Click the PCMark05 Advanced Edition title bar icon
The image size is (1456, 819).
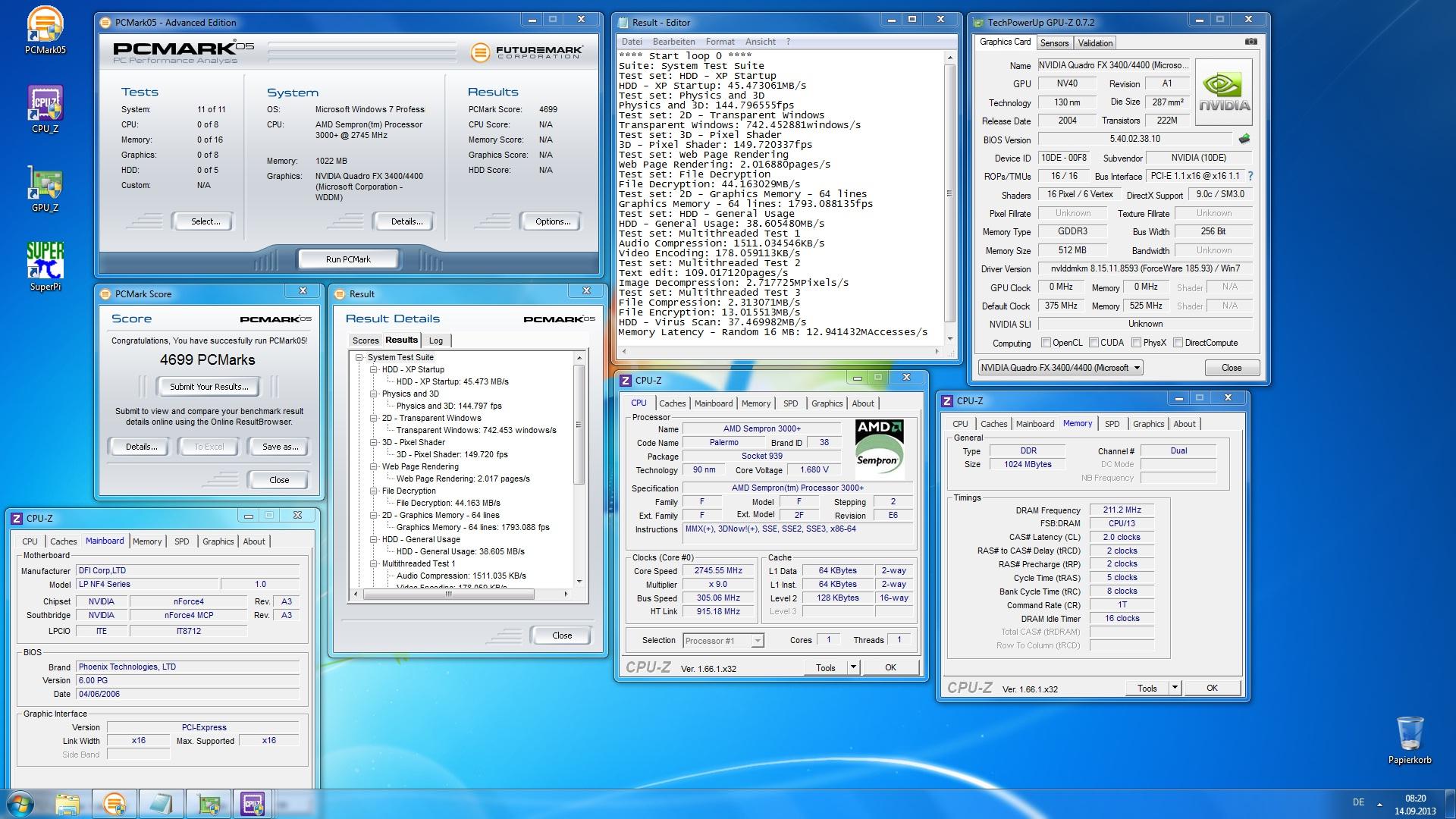106,23
